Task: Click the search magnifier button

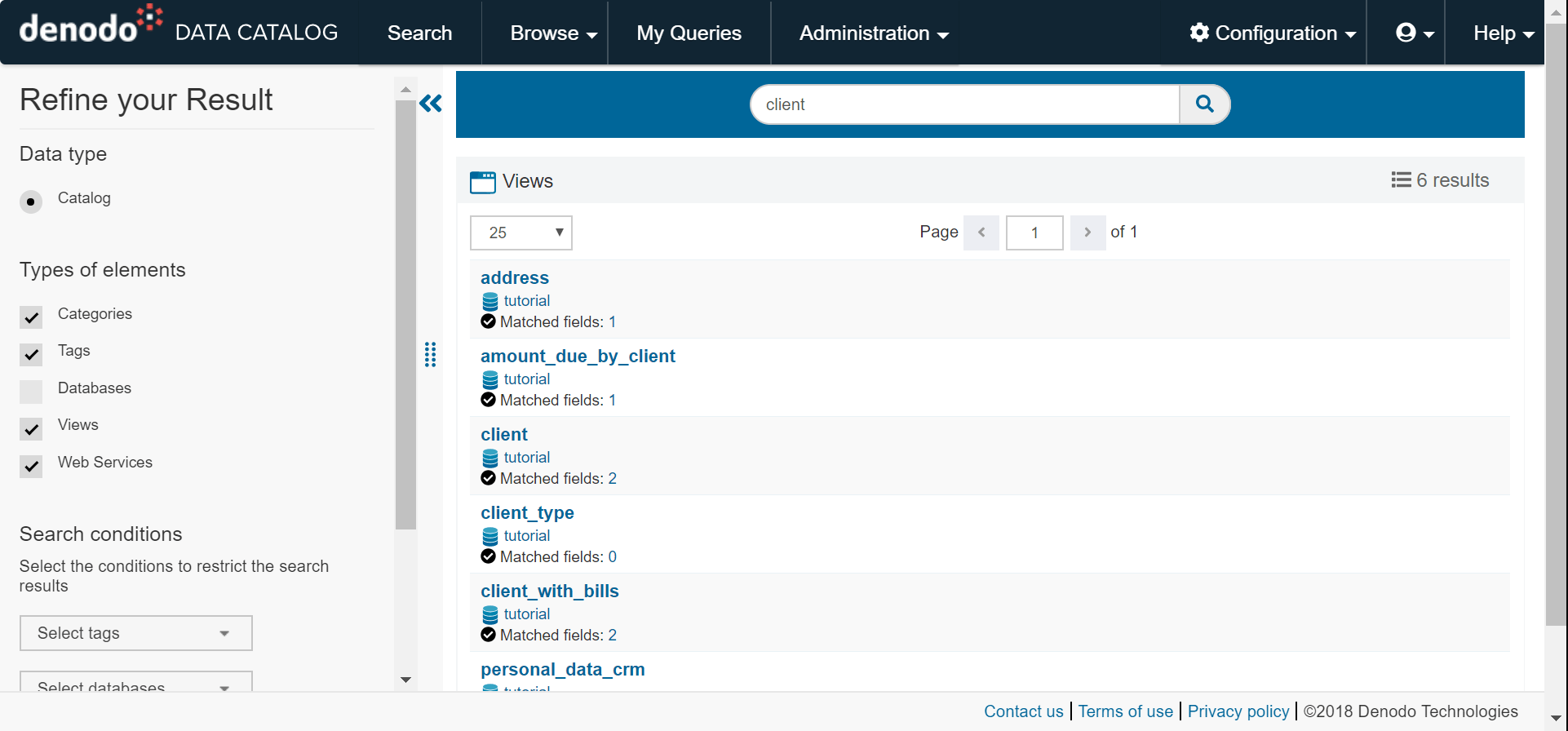Action: click(1204, 104)
